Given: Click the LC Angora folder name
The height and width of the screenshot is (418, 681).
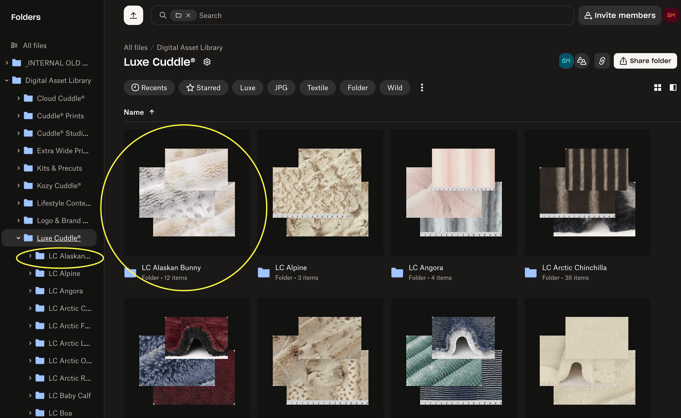Looking at the screenshot, I should click(426, 268).
